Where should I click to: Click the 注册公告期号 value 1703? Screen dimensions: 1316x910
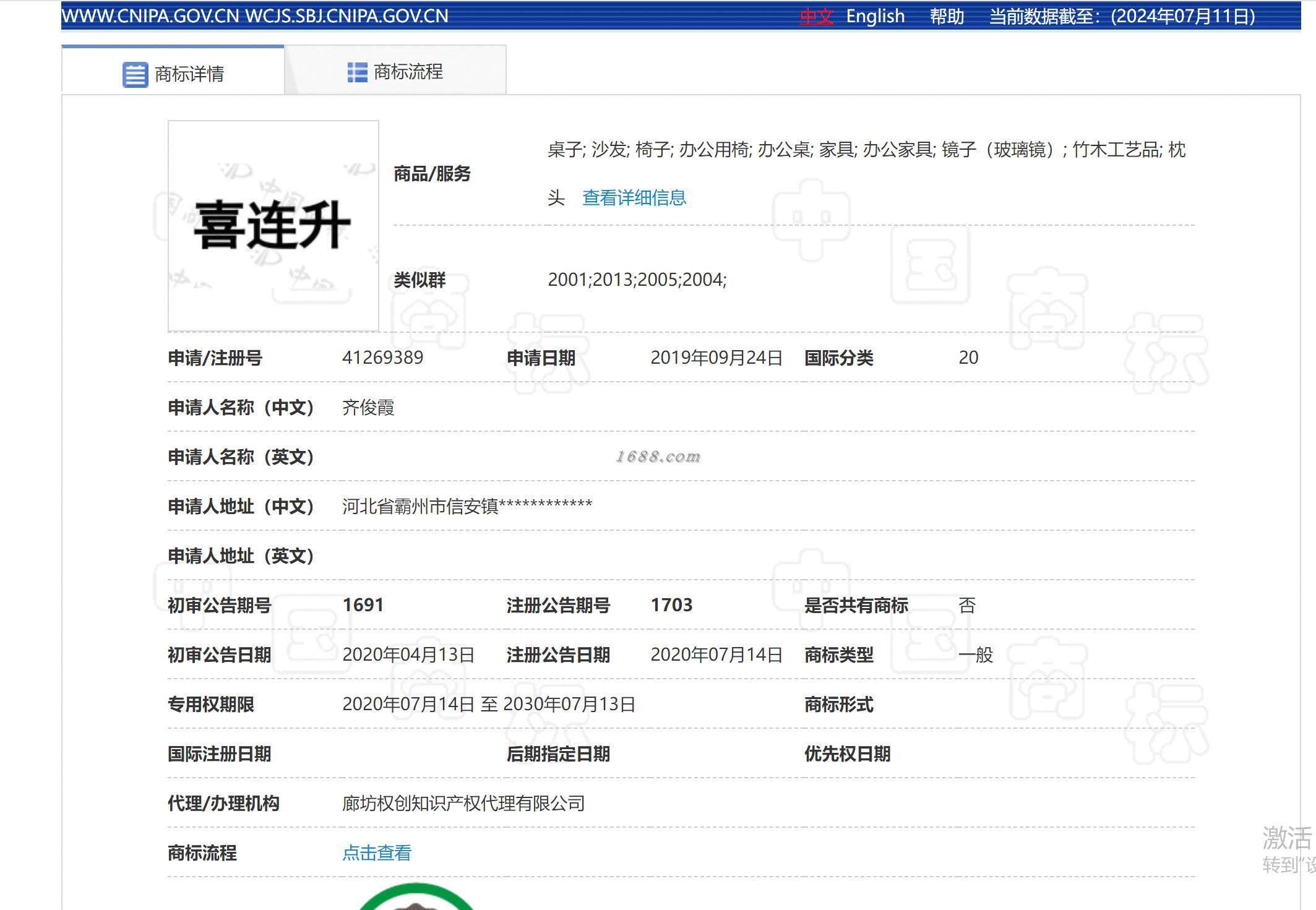pyautogui.click(x=671, y=605)
